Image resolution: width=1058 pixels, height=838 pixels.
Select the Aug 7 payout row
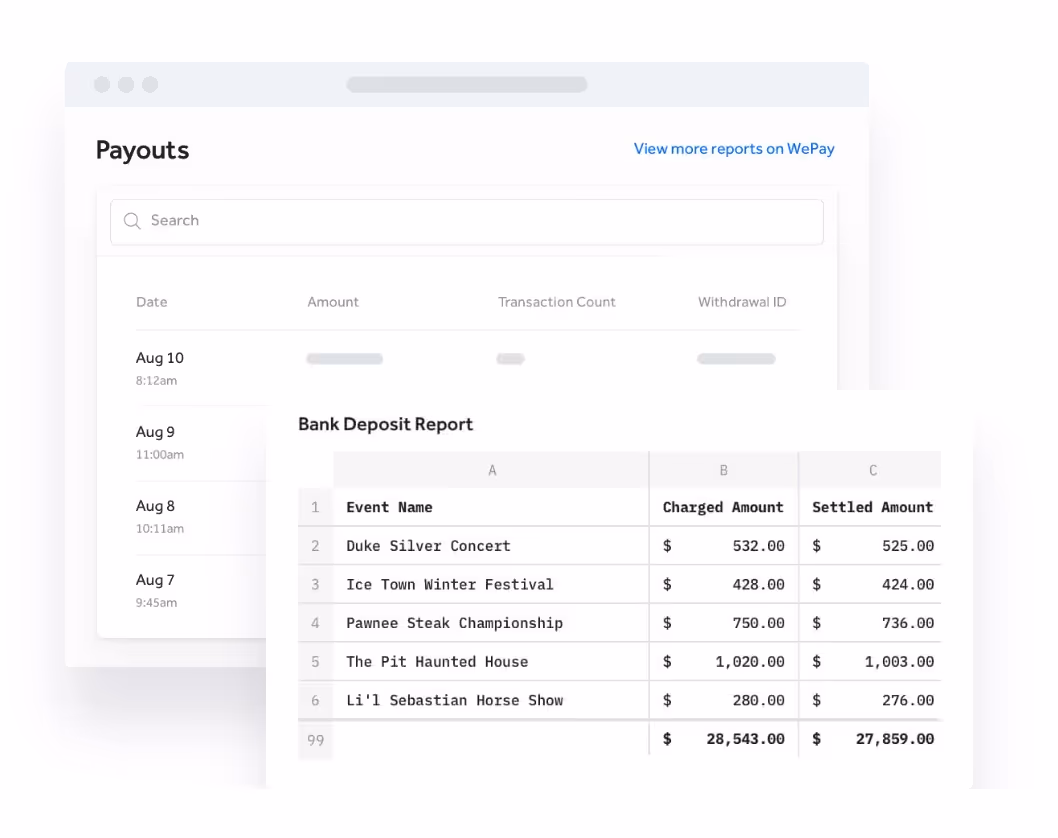coord(201,591)
